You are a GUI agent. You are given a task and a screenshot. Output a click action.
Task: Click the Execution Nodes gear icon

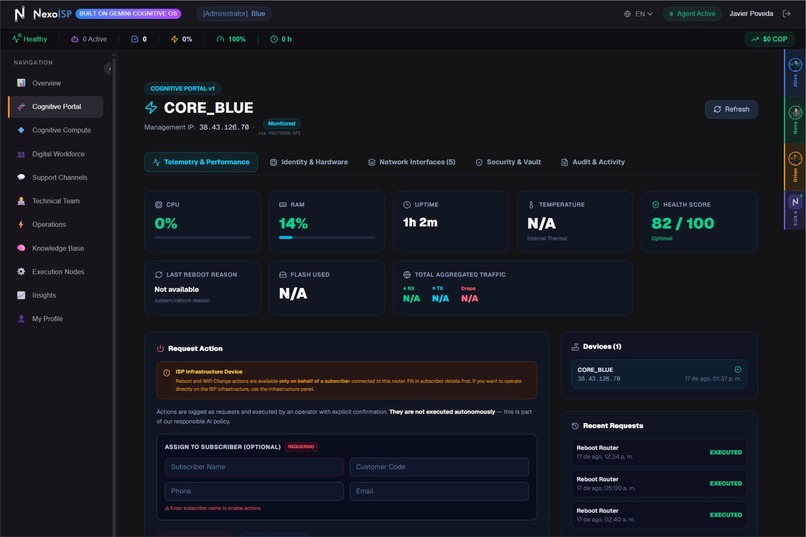21,272
